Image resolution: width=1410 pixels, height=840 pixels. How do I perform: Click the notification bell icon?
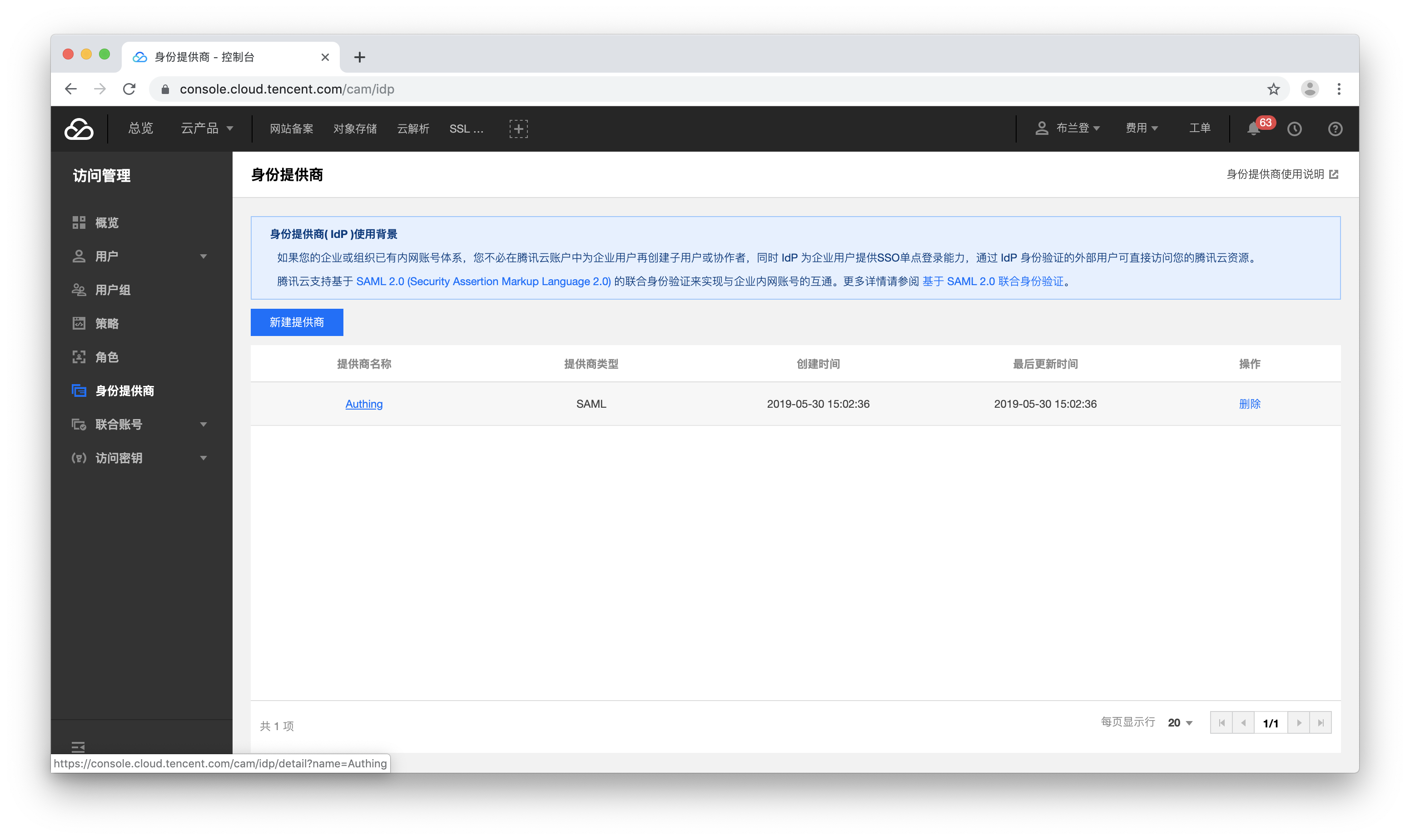1254,129
